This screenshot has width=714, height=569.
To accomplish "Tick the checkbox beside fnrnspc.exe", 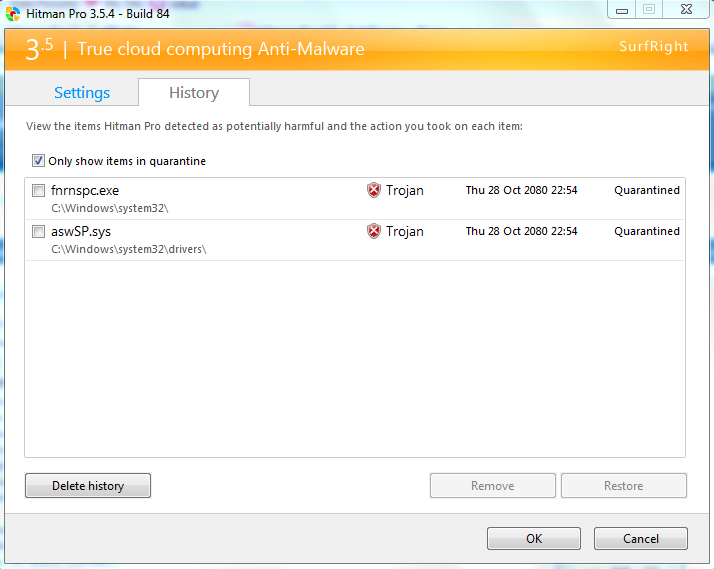I will [38, 190].
